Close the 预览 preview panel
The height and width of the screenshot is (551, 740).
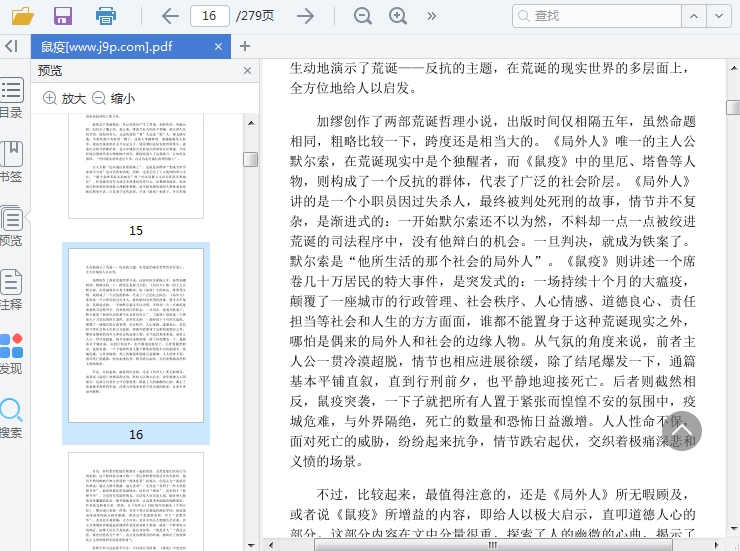tap(247, 71)
